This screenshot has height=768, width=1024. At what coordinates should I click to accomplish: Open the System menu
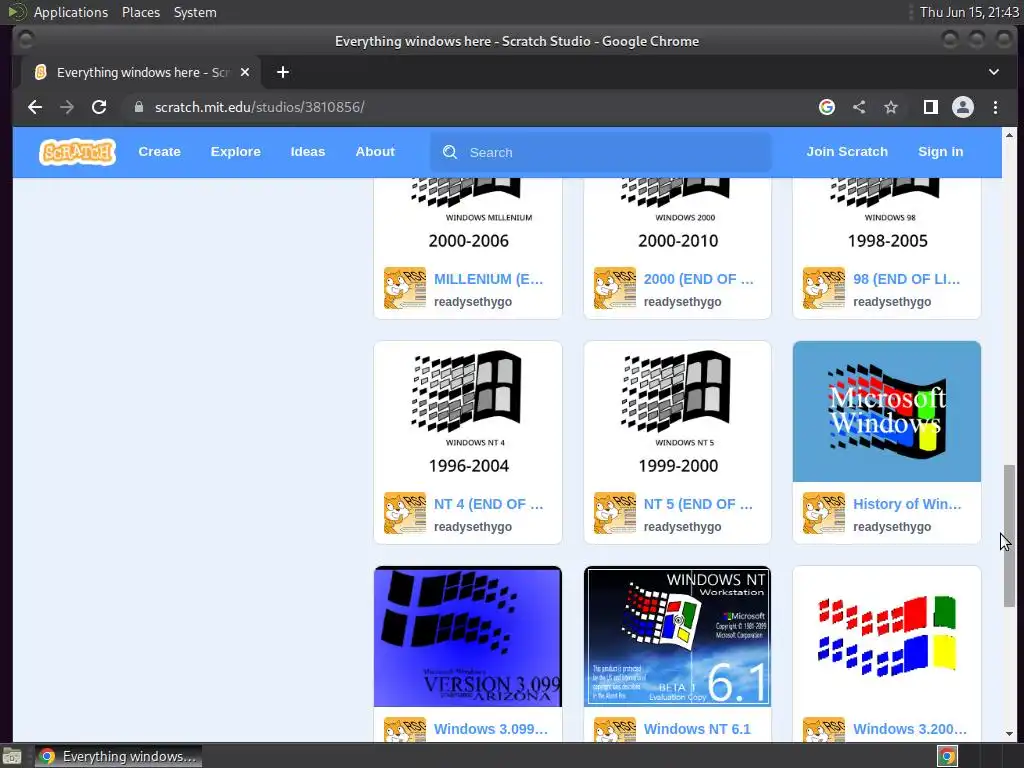pyautogui.click(x=195, y=12)
